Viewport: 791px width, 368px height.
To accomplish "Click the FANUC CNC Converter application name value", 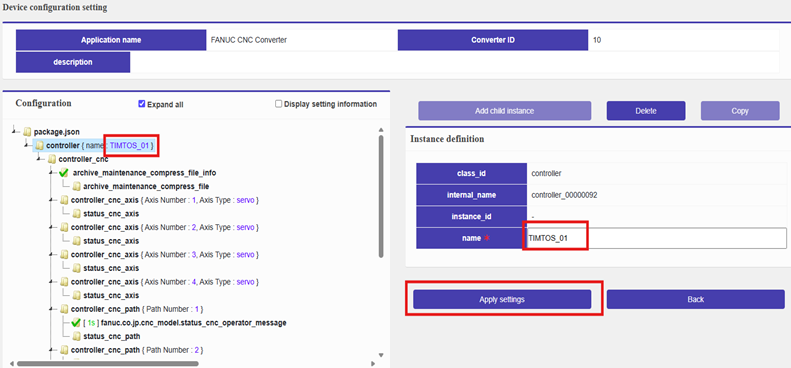I will (249, 40).
